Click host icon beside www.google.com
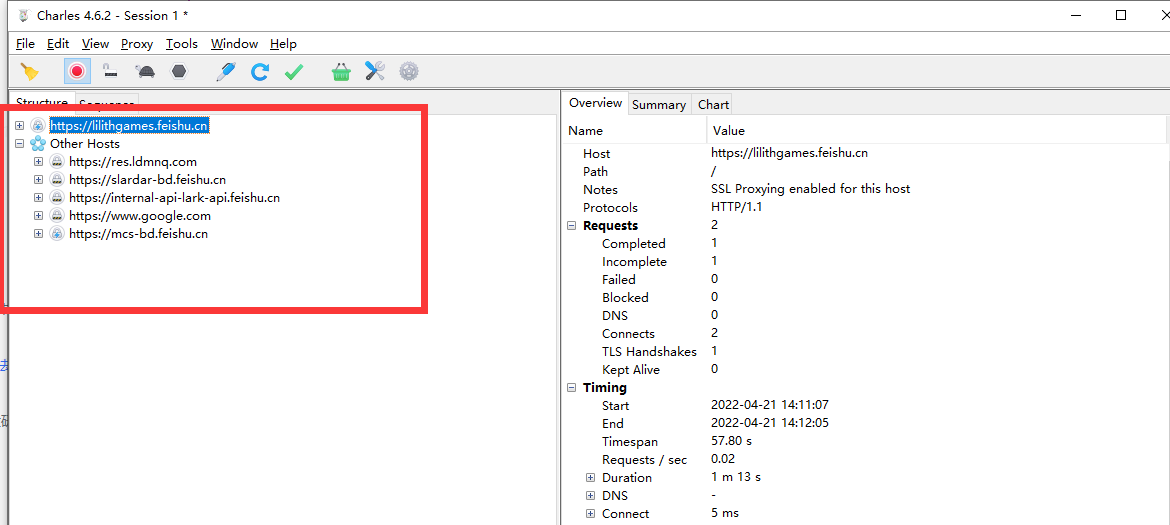The width and height of the screenshot is (1170, 525). [x=57, y=216]
